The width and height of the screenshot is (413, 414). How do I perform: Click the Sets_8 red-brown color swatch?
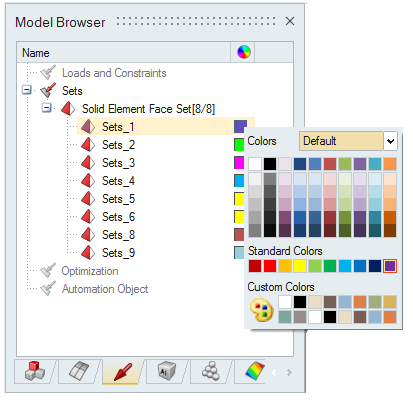pyautogui.click(x=239, y=235)
